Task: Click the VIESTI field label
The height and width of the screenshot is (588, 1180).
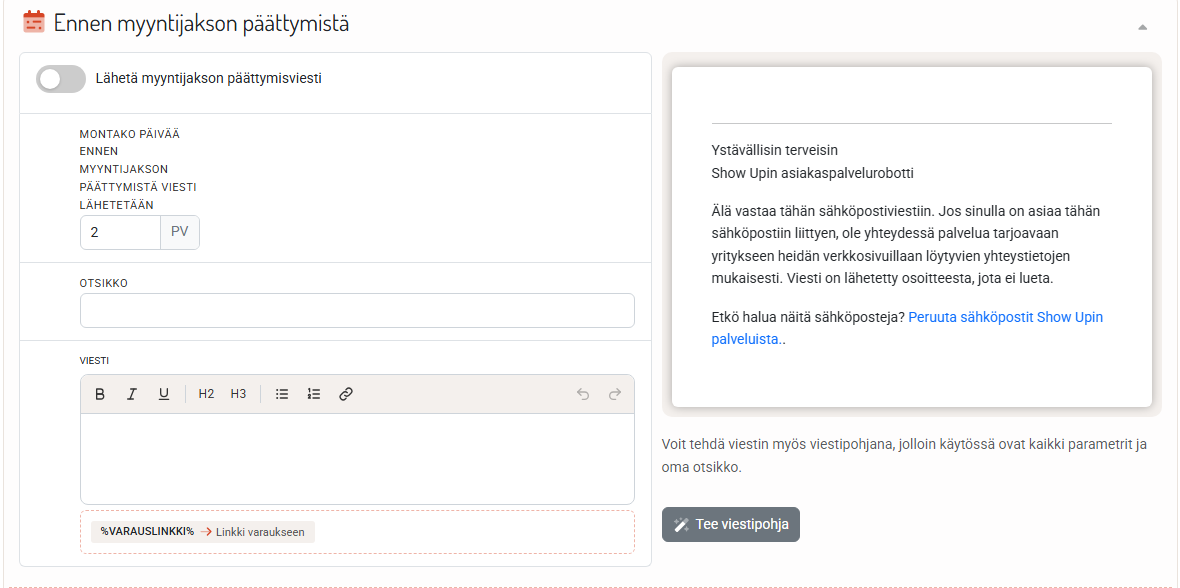Action: coord(94,361)
